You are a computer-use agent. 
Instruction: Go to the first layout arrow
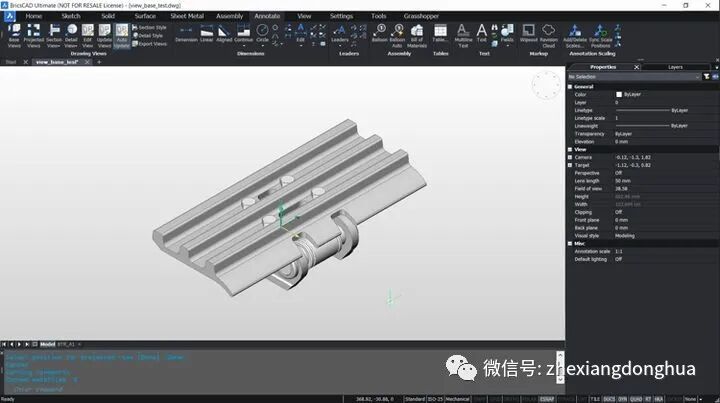tap(4, 344)
